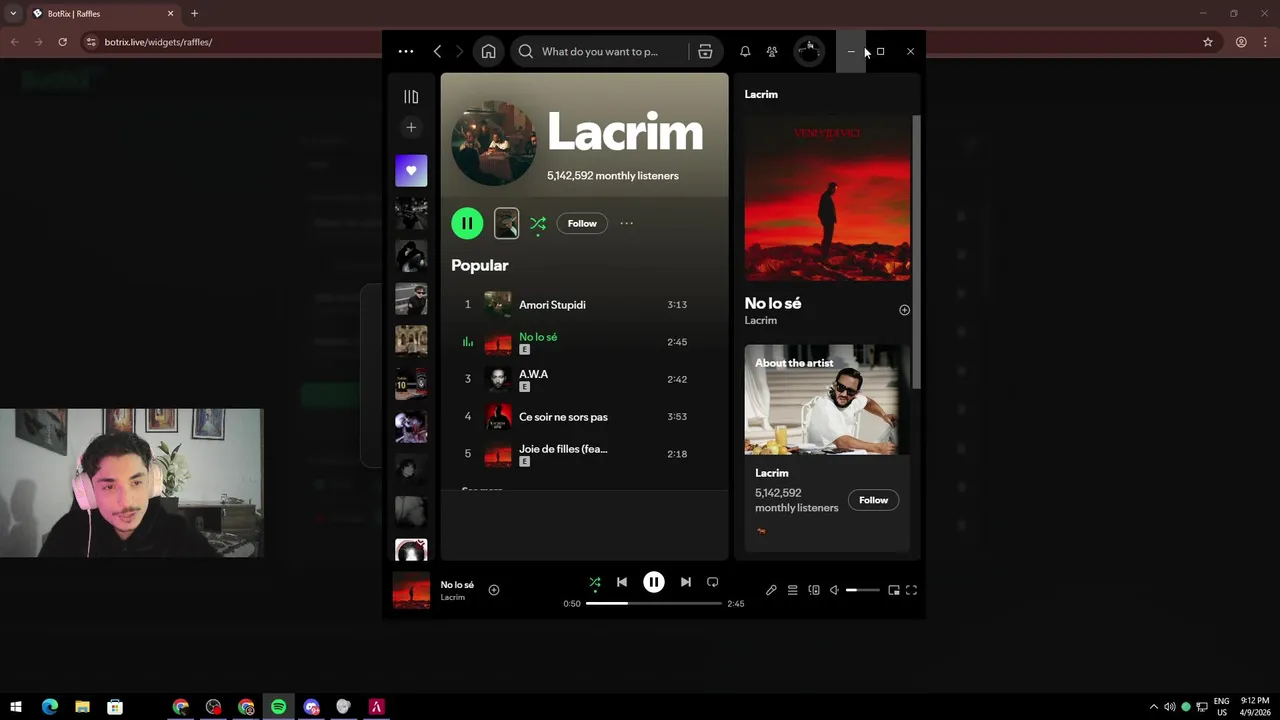This screenshot has height=720, width=1280.
Task: Open Microsoft Store from taskbar
Action: pyautogui.click(x=115, y=707)
